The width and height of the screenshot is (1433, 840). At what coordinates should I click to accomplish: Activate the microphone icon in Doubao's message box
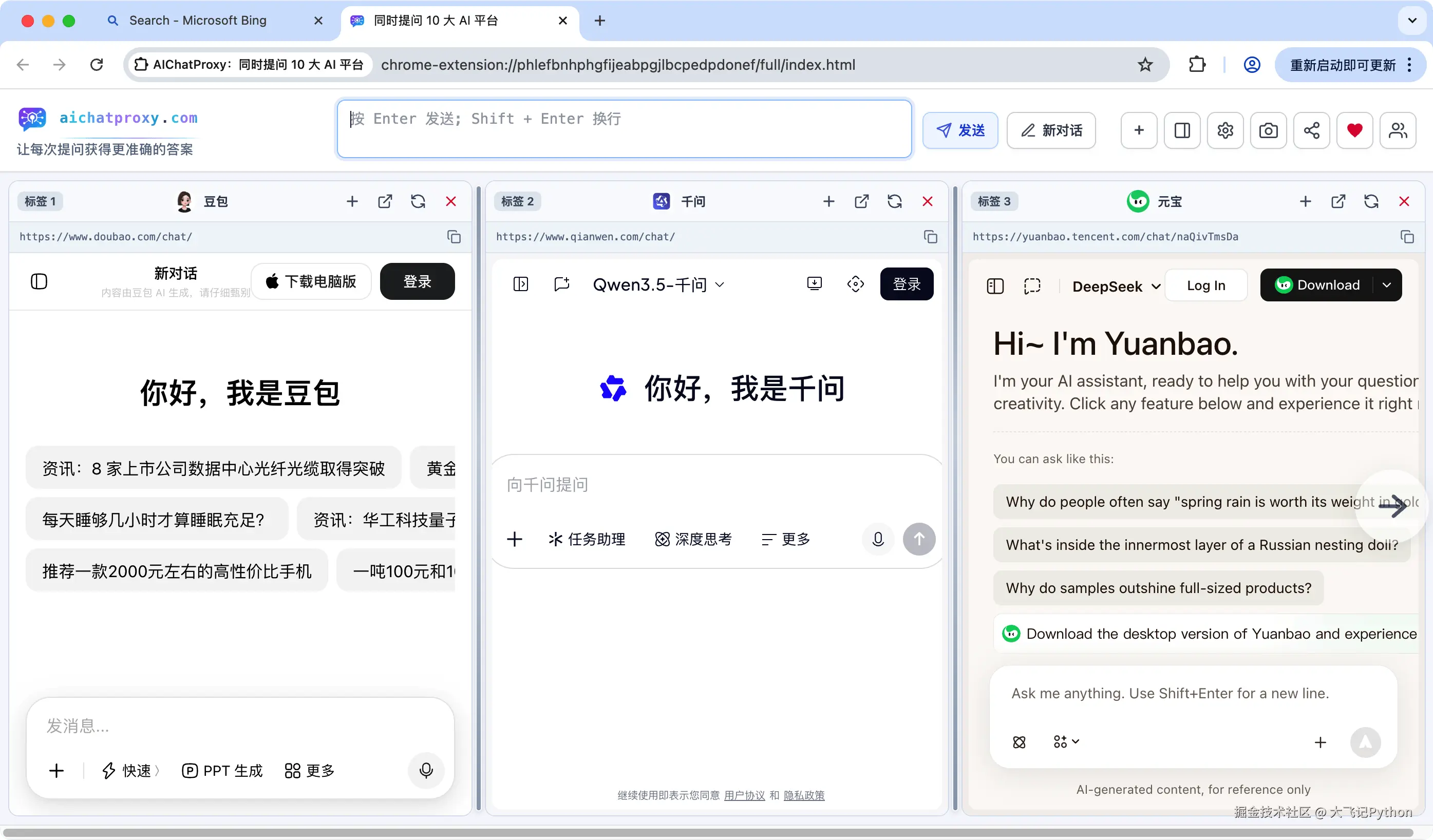tap(426, 771)
